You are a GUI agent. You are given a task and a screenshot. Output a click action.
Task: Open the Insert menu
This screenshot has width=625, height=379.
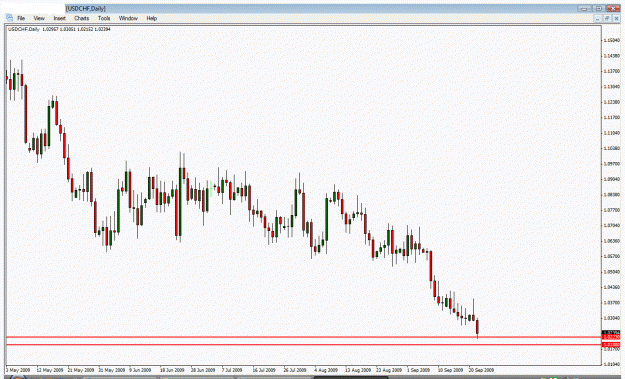point(59,18)
